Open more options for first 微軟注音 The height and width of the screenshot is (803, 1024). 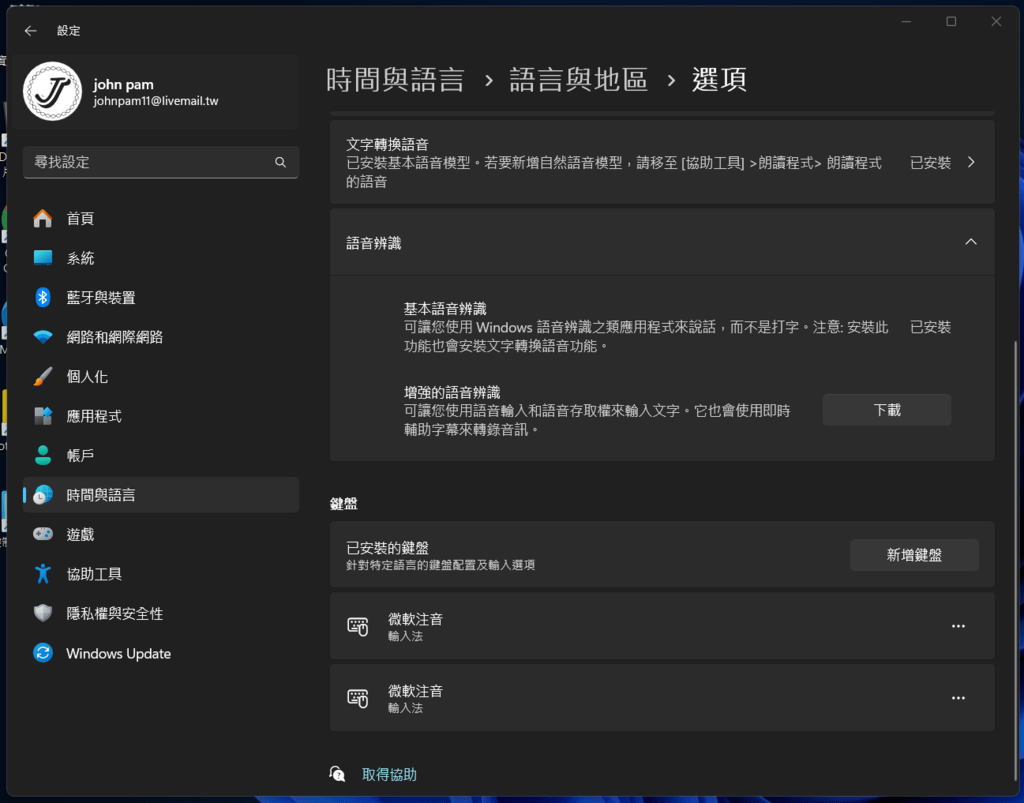point(958,626)
